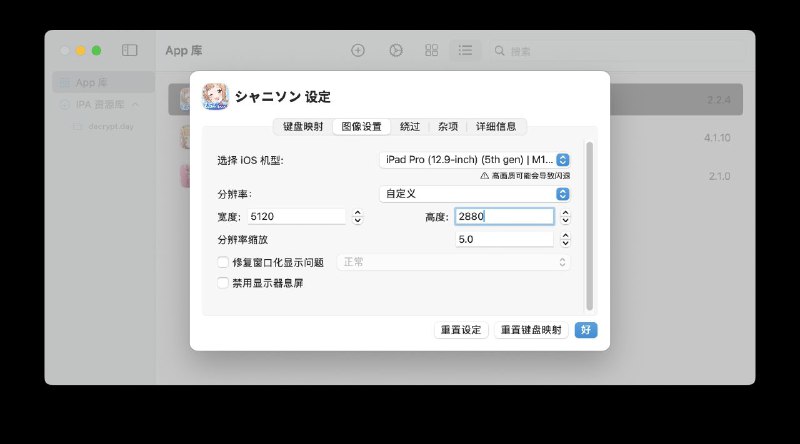Click the stepper next to 宽度 field

[358, 216]
